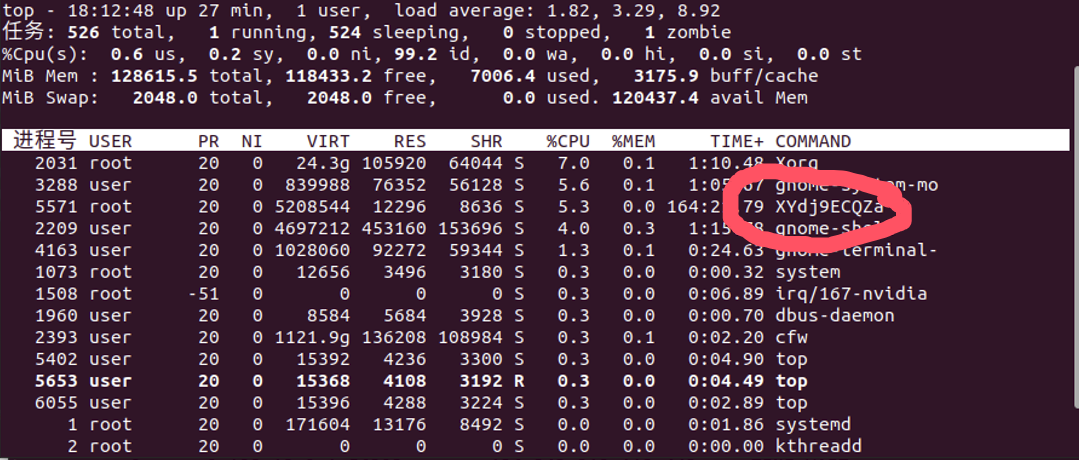This screenshot has width=1079, height=460.
Task: Click the %MEM column header
Action: pyautogui.click(x=633, y=141)
